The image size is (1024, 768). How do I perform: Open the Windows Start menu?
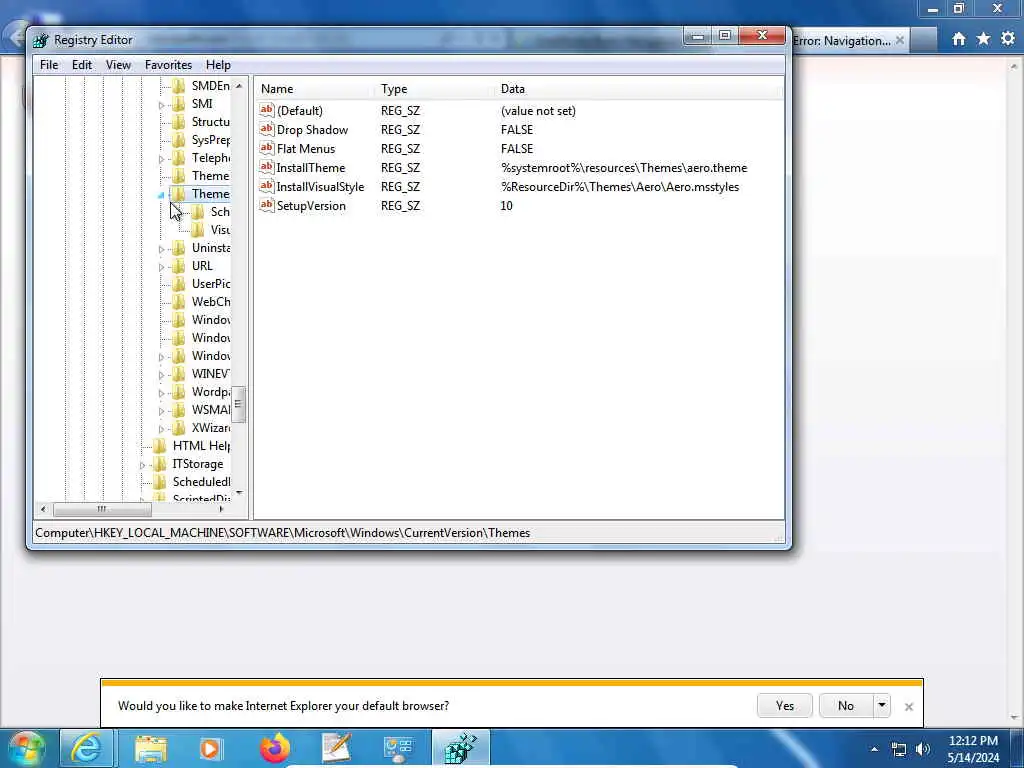pos(26,748)
